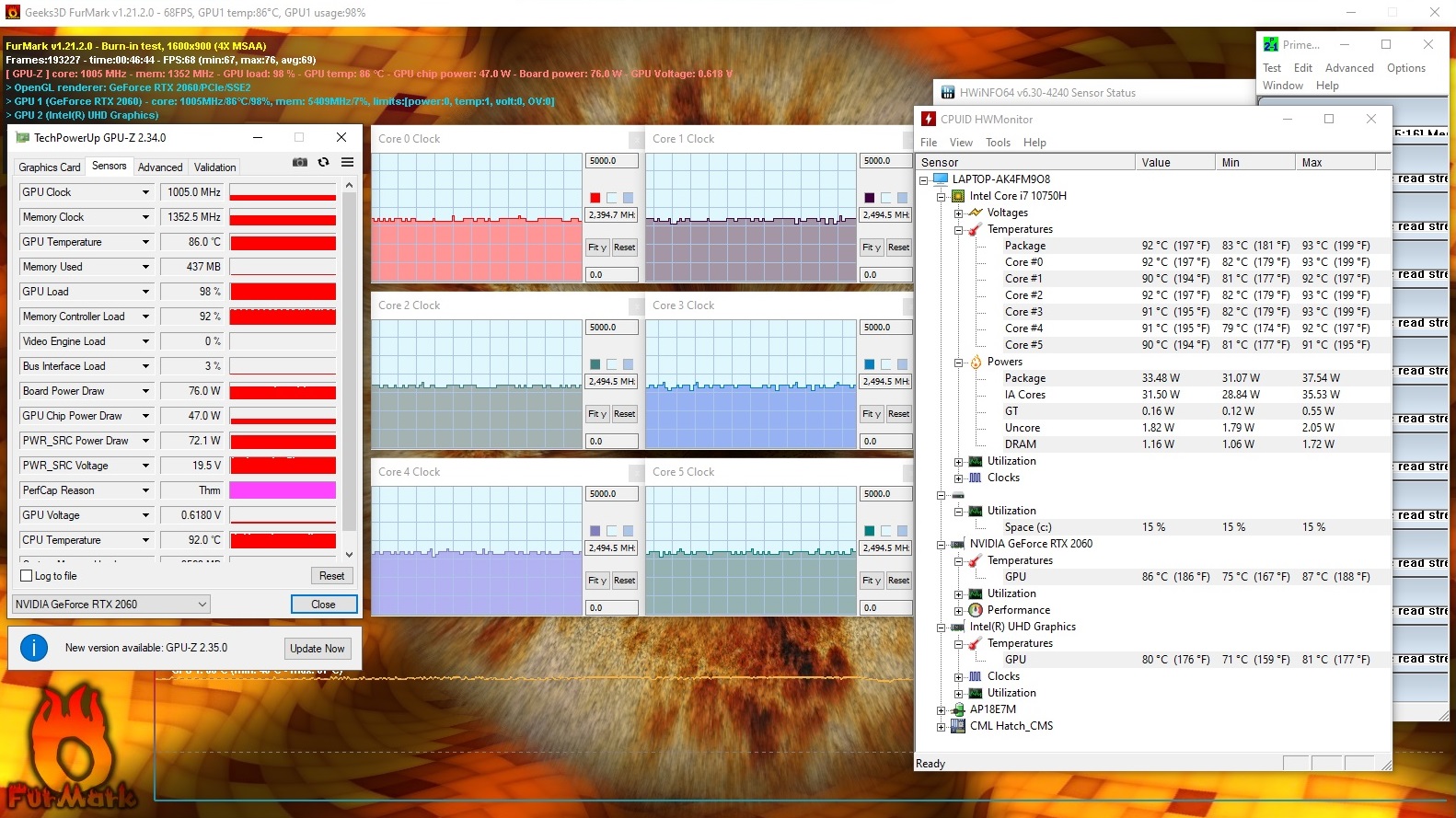Screen dimensions: 1456x818
Task: Click the Clocks icon under Intel UHD Graphics
Action: point(976,676)
